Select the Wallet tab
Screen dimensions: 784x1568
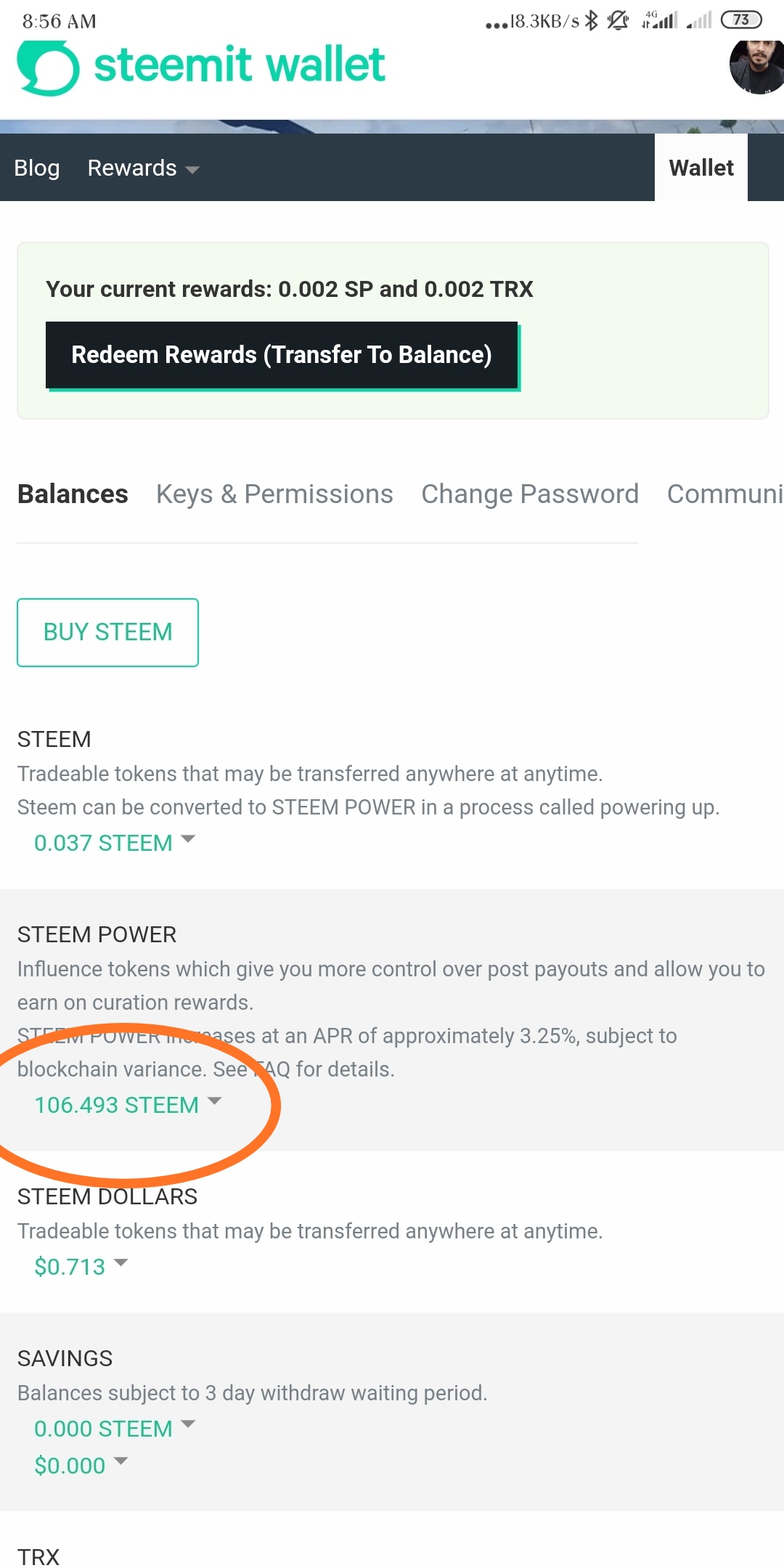point(701,168)
